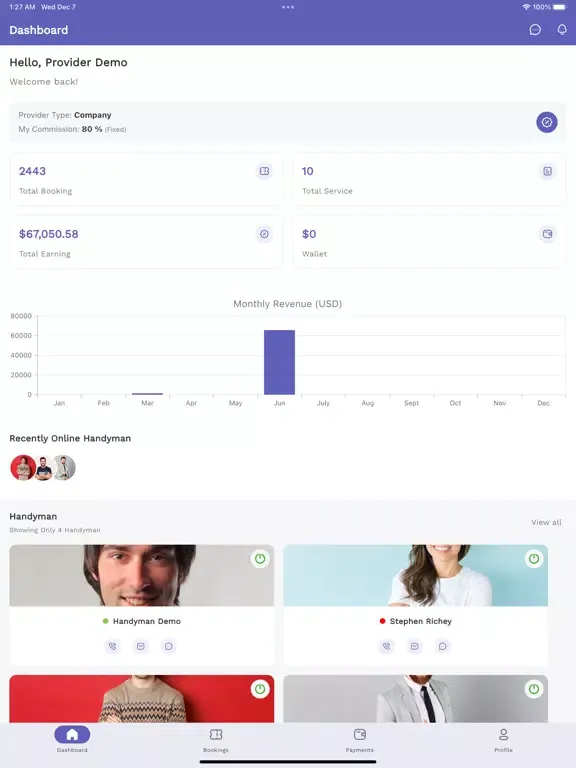Image resolution: width=576 pixels, height=768 pixels.
Task: Open the Profile tab
Action: click(504, 739)
